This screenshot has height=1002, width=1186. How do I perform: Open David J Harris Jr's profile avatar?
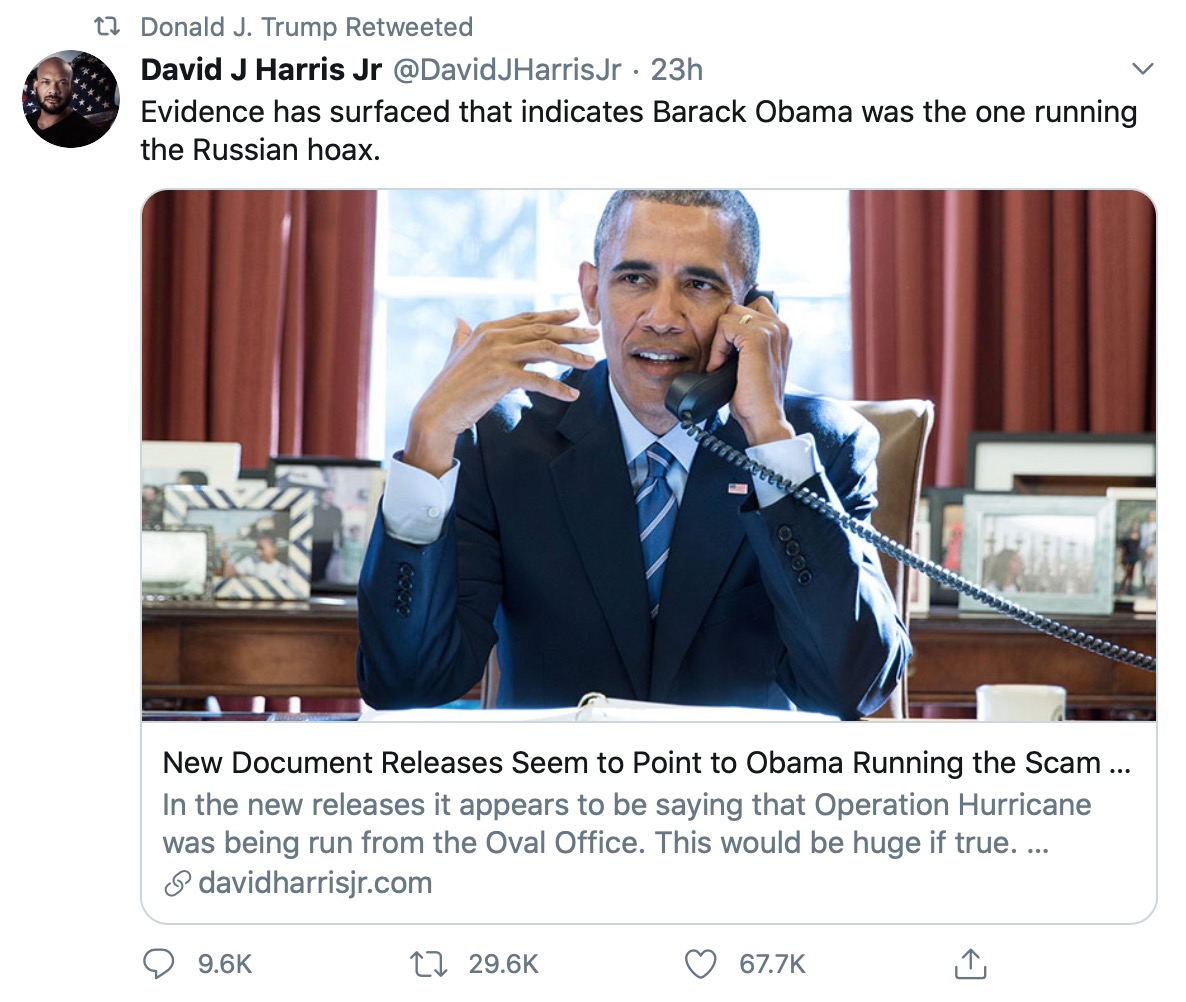coord(71,99)
